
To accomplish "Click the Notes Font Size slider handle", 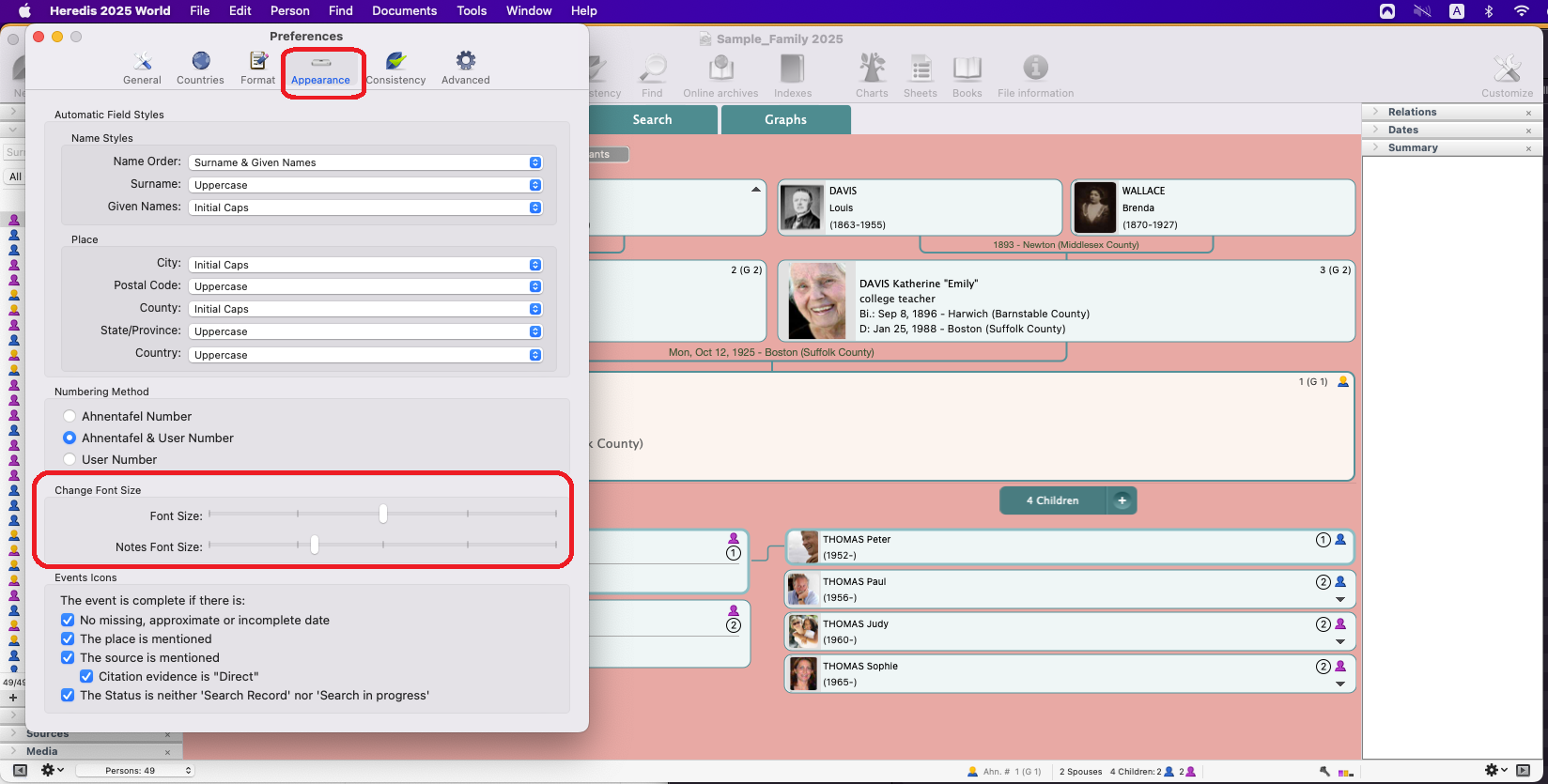I will tap(315, 545).
